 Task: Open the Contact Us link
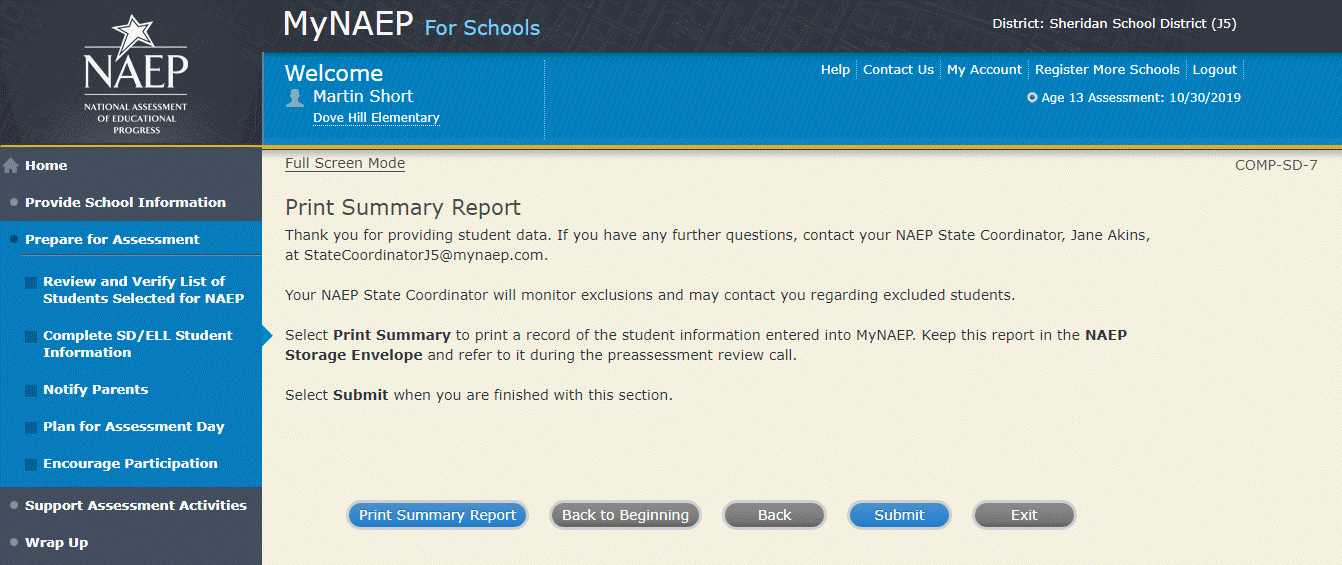(898, 70)
